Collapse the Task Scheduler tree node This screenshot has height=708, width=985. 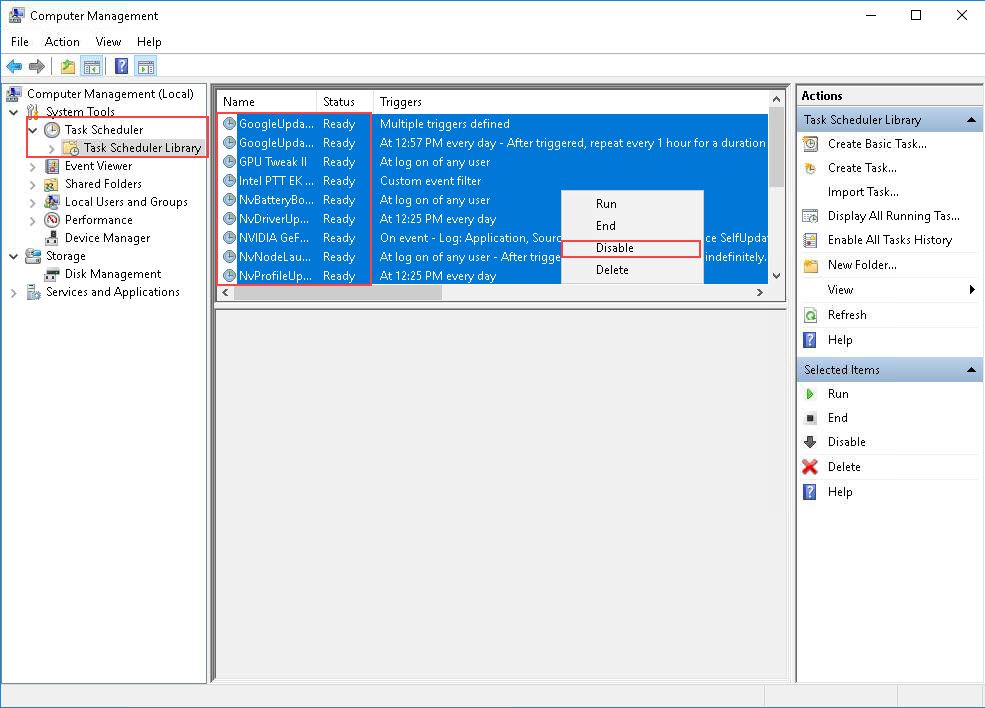33,130
